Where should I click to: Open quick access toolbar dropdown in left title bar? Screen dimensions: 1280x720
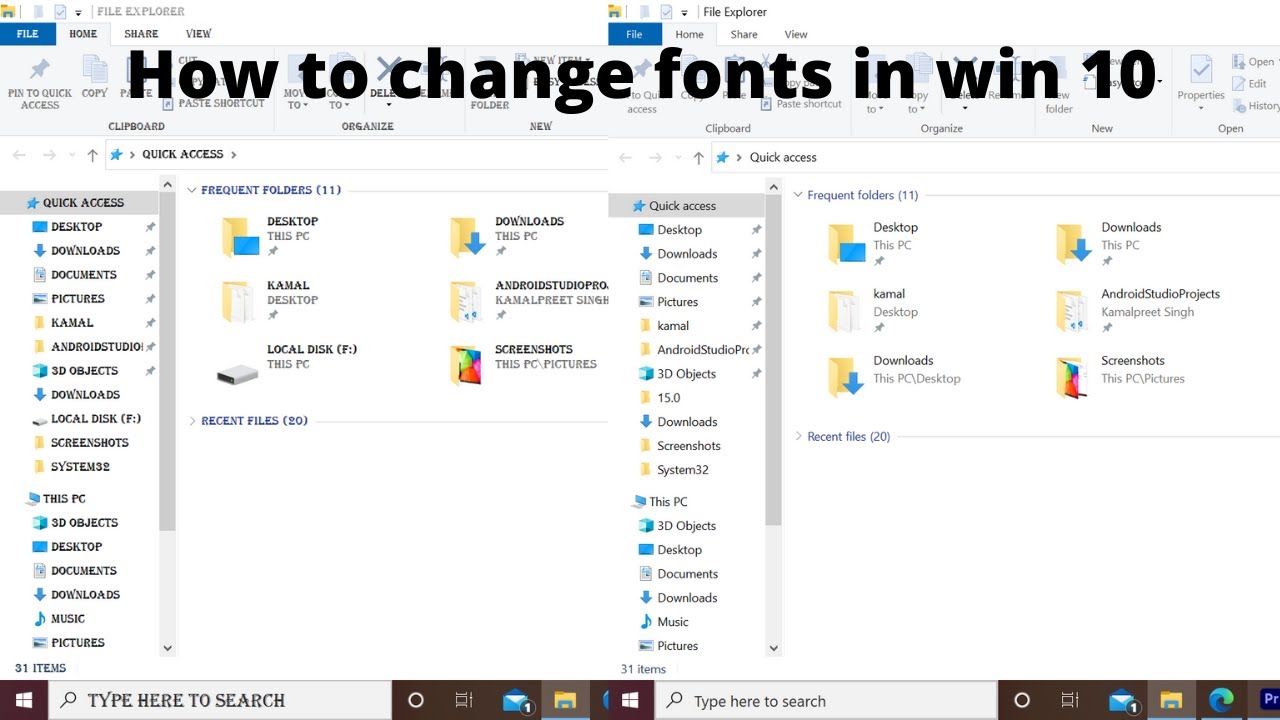pyautogui.click(x=79, y=12)
